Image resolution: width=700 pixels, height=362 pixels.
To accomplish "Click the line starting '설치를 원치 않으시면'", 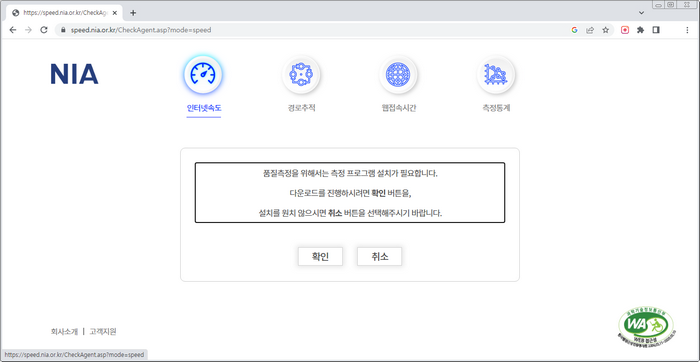I will [x=350, y=213].
